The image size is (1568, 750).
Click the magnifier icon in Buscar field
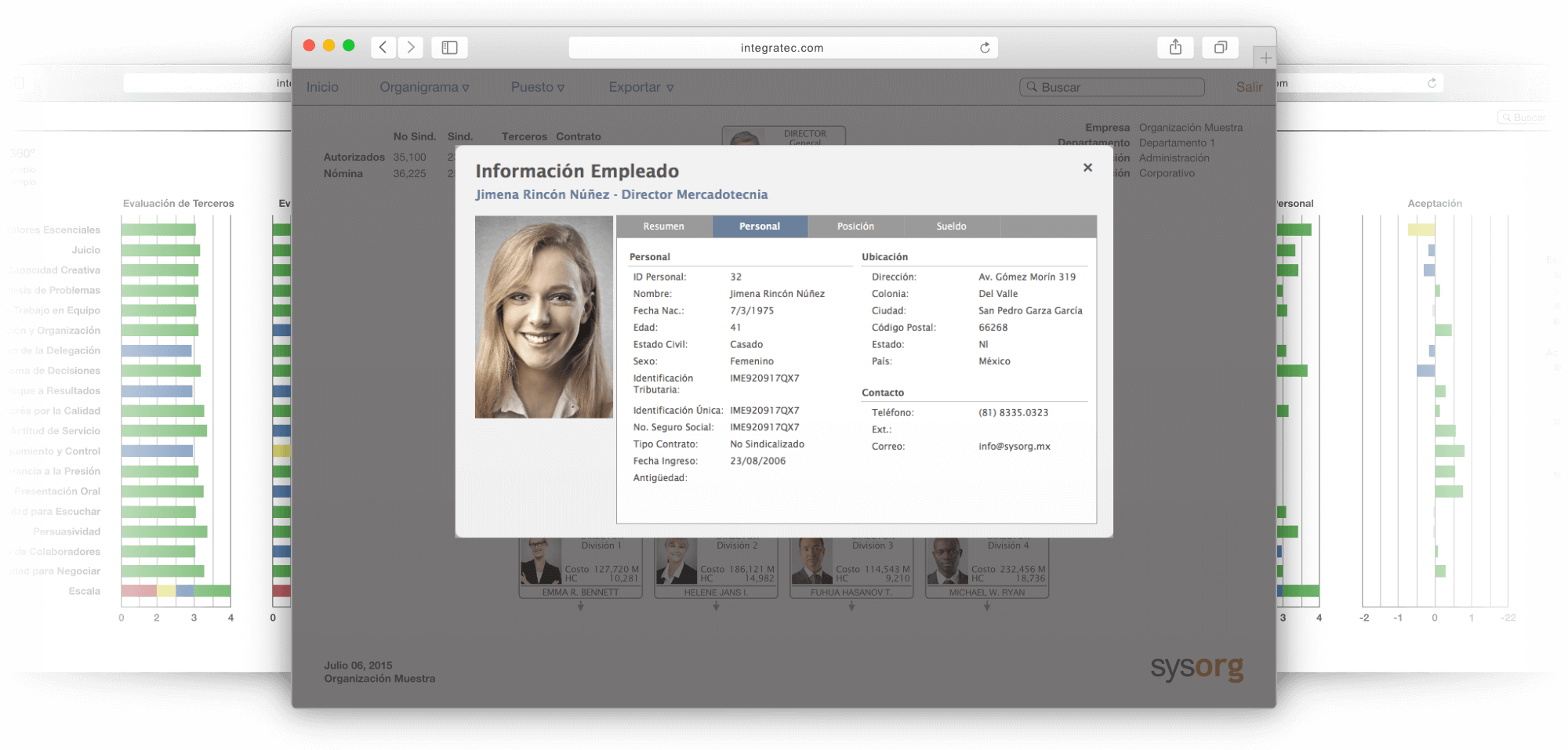[x=1032, y=87]
